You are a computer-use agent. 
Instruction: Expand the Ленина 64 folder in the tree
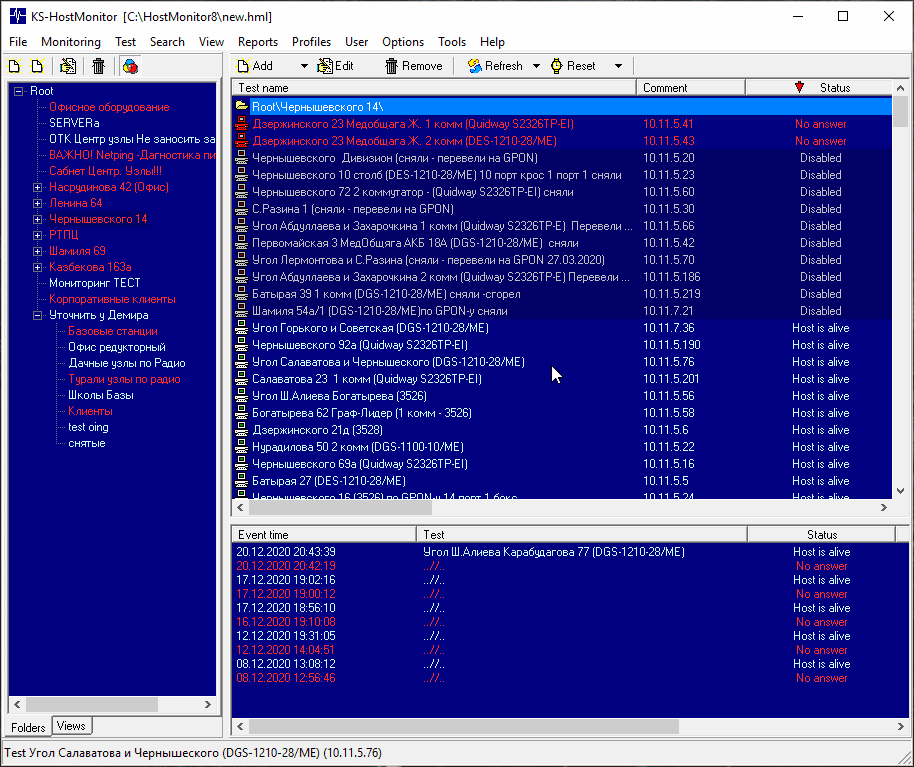38,203
